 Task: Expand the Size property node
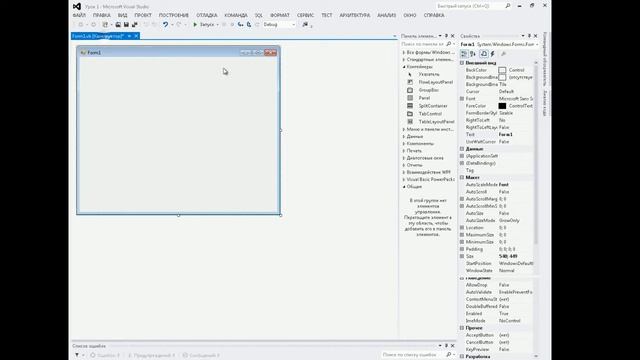click(462, 256)
